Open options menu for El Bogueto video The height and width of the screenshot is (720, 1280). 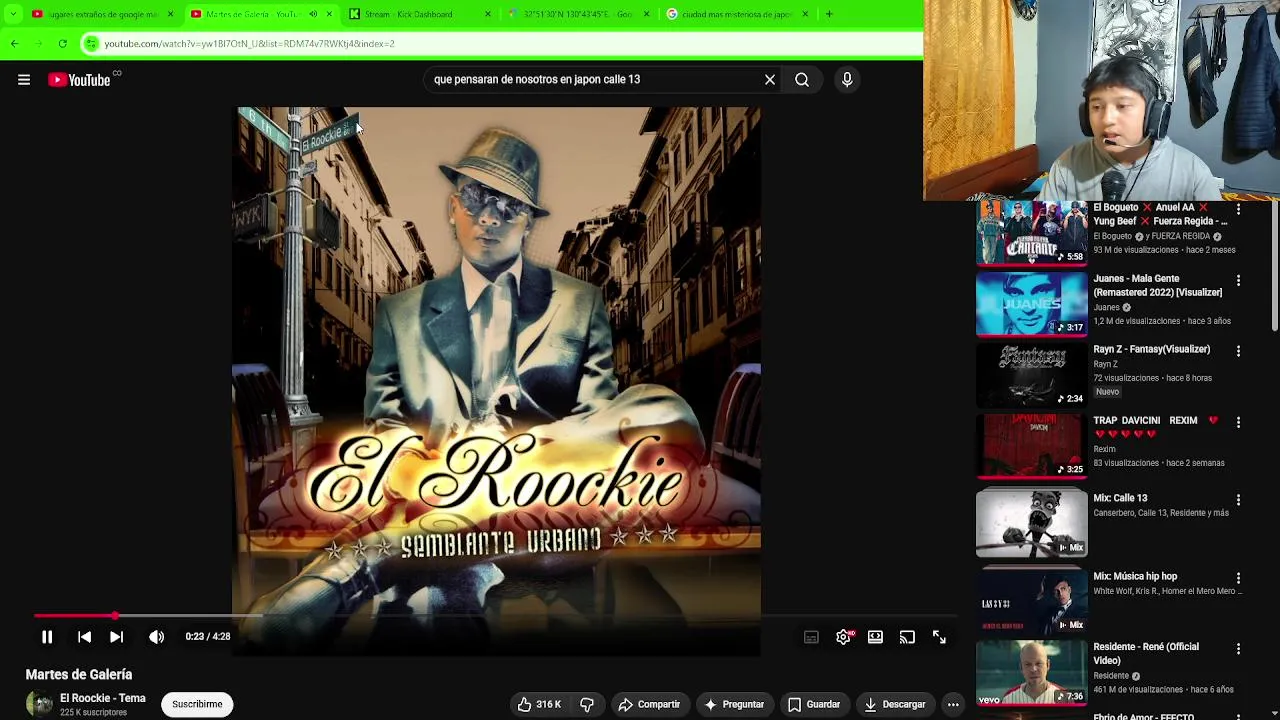(1238, 210)
